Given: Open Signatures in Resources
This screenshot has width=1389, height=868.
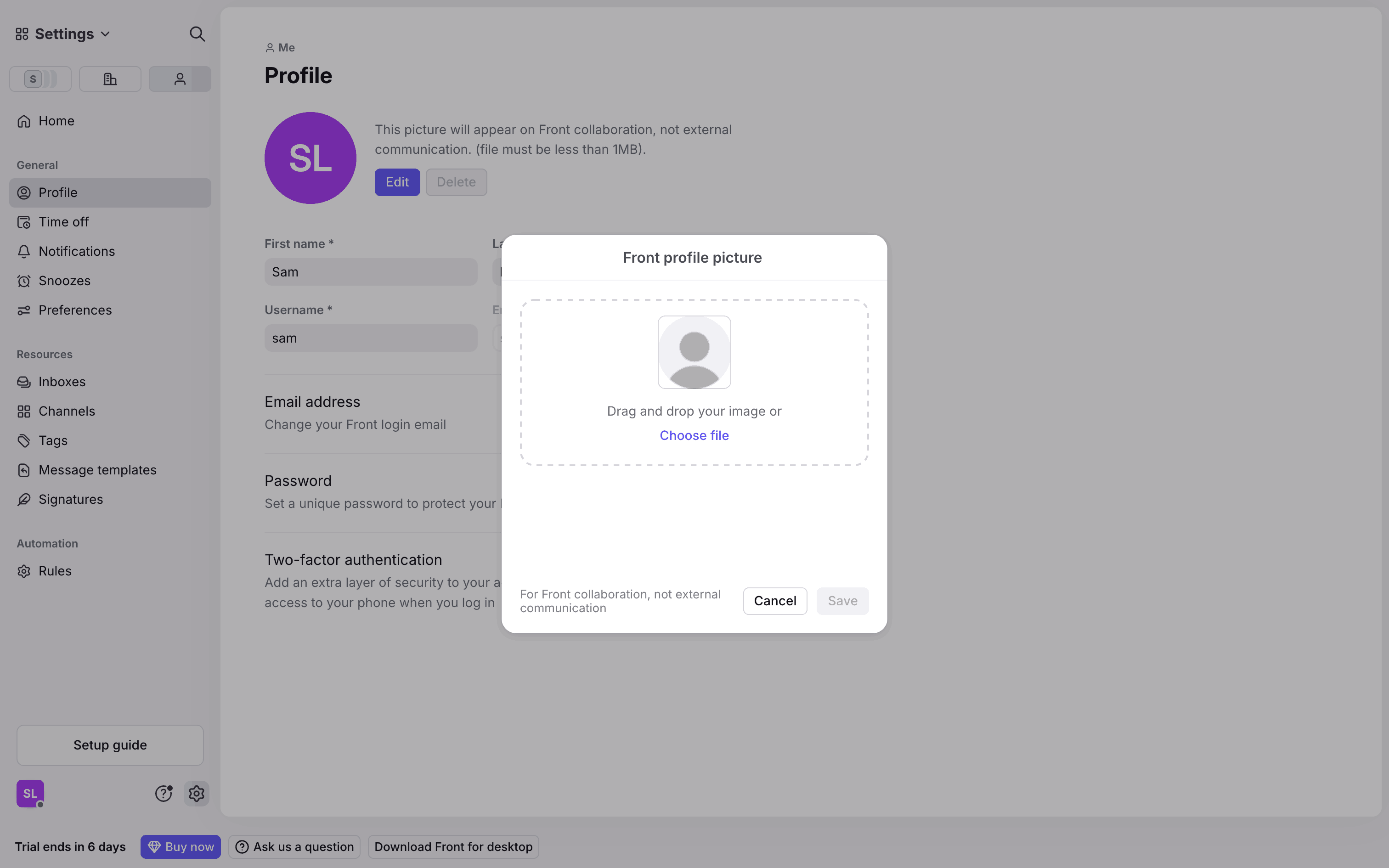Looking at the screenshot, I should coord(71,500).
